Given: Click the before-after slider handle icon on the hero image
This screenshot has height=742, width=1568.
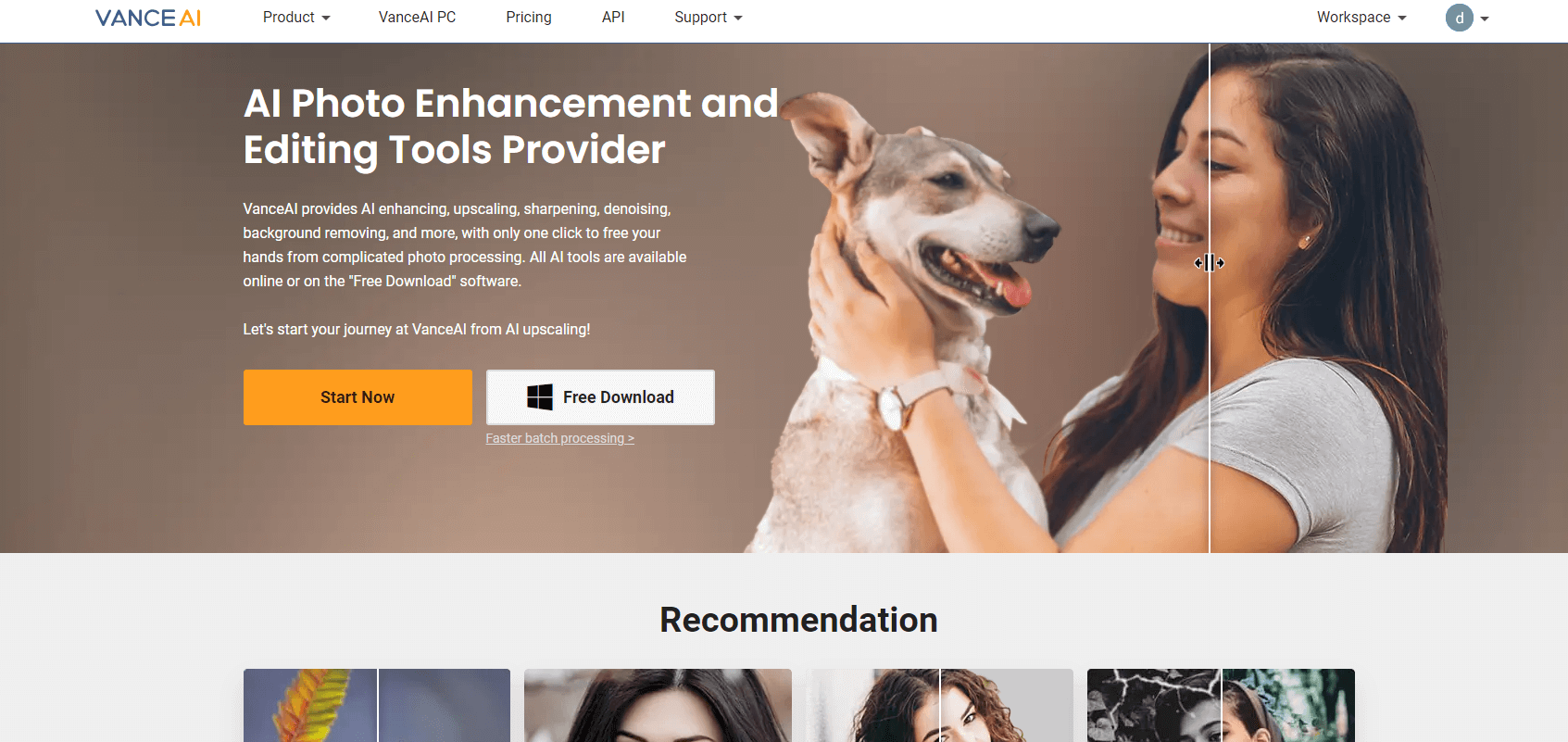Looking at the screenshot, I should tap(1210, 263).
